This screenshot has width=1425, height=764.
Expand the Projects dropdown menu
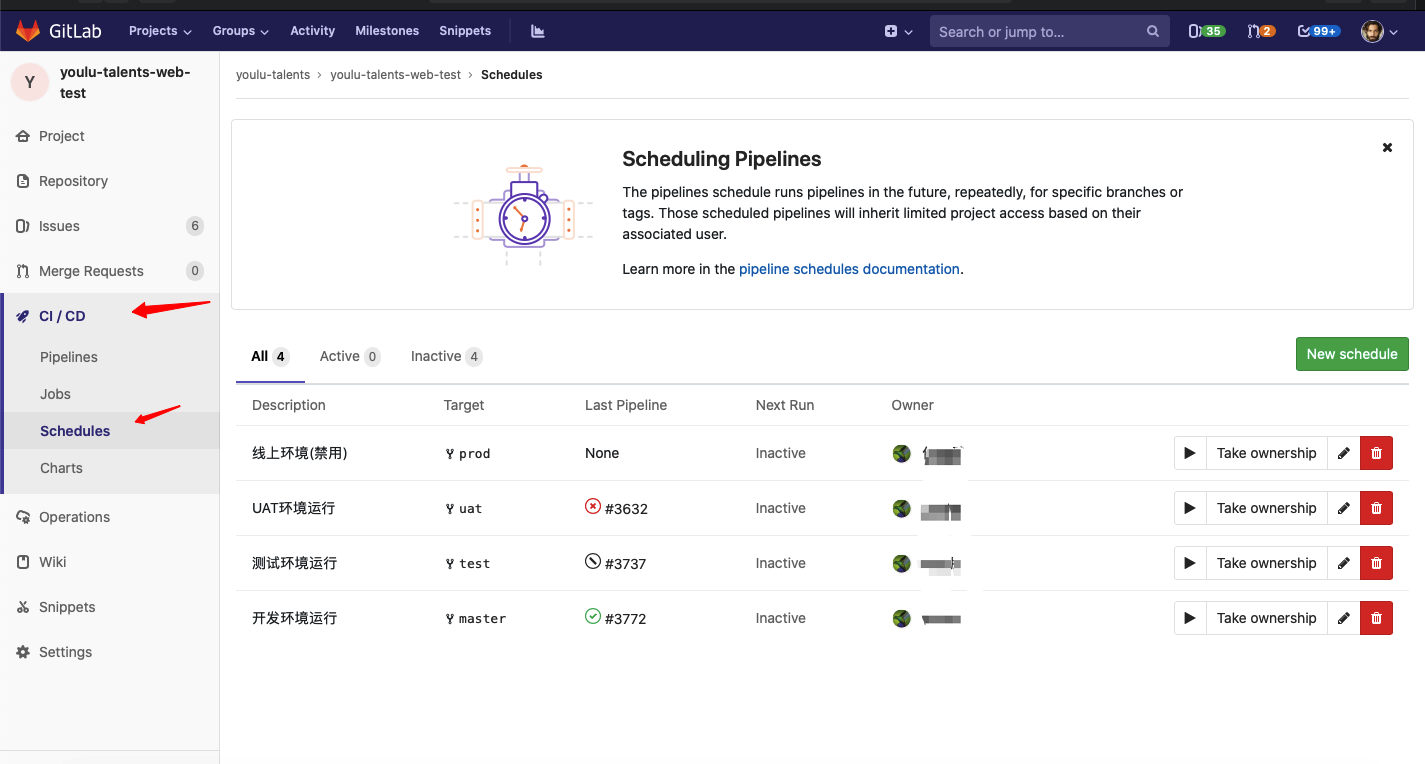point(160,31)
